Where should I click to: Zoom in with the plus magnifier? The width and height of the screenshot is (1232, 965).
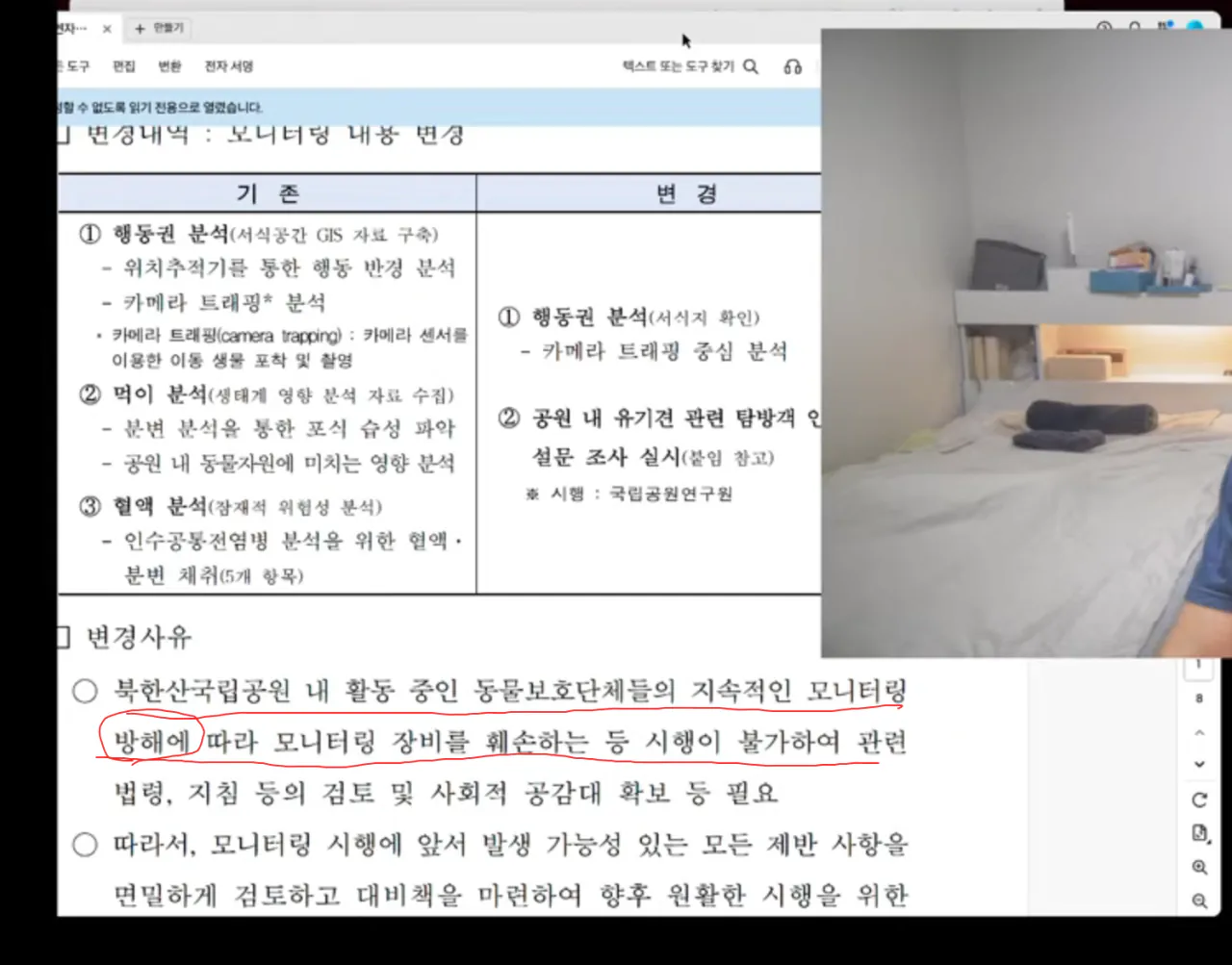click(x=1199, y=867)
